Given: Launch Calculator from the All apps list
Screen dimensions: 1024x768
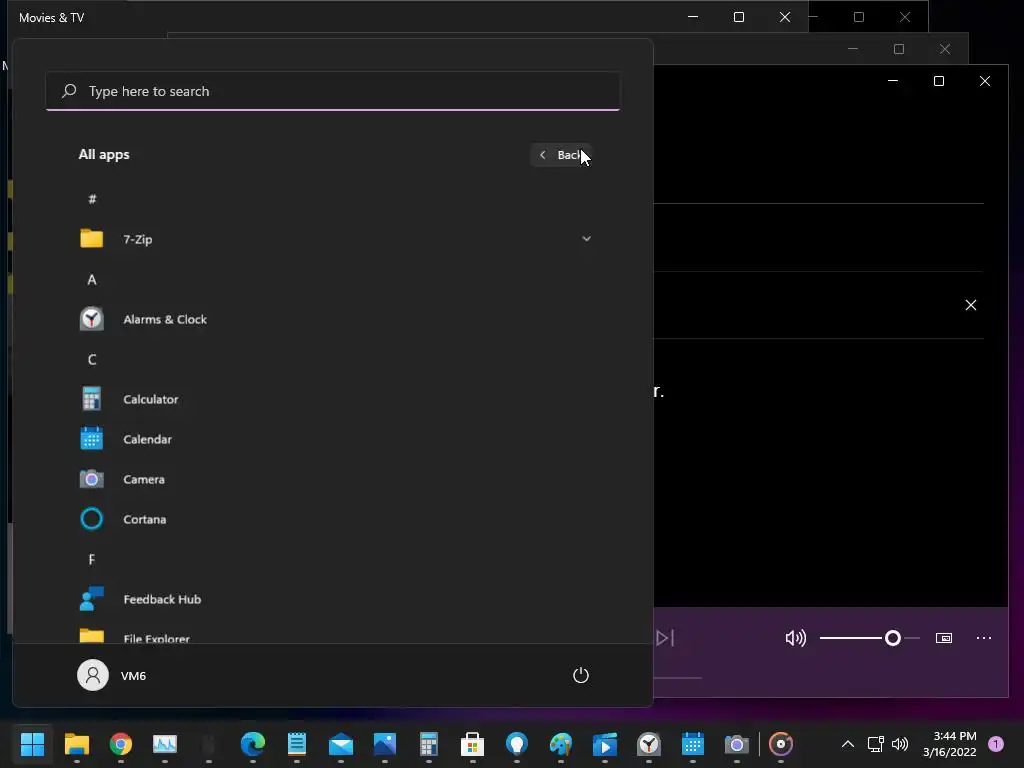Looking at the screenshot, I should pos(333,399).
